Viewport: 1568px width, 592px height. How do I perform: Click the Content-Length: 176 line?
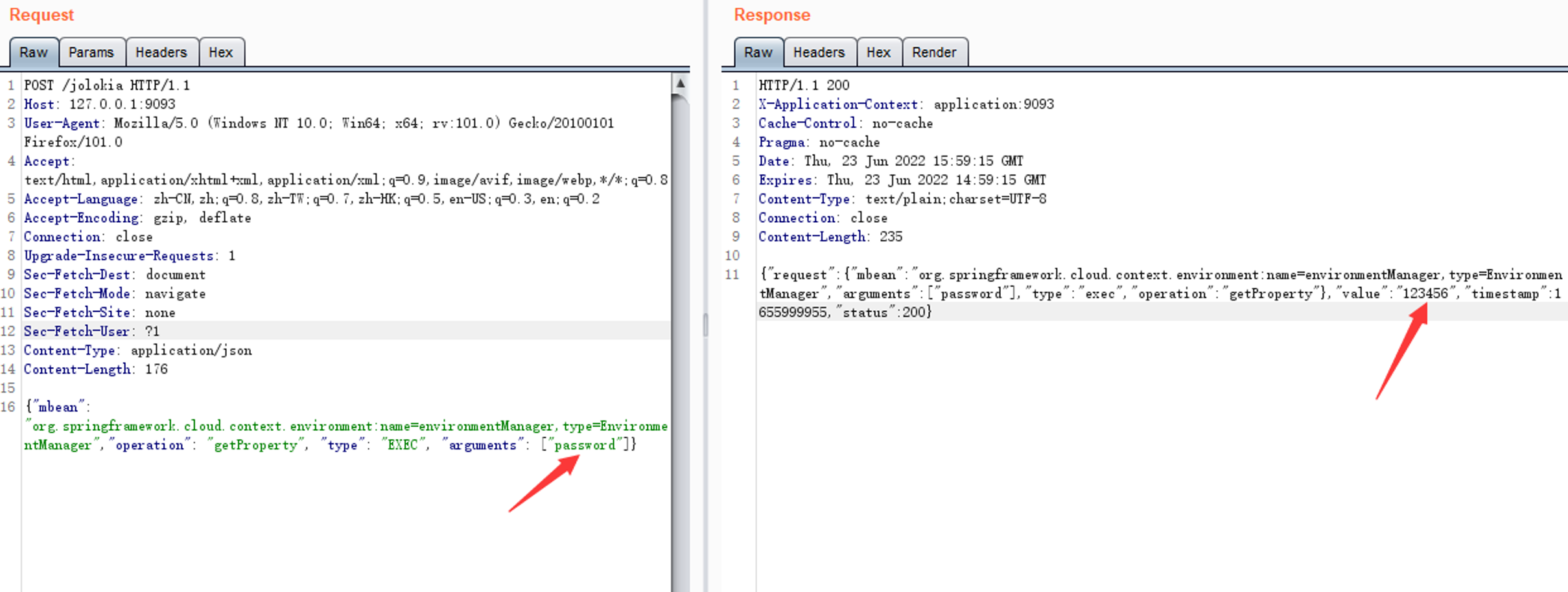coord(96,369)
